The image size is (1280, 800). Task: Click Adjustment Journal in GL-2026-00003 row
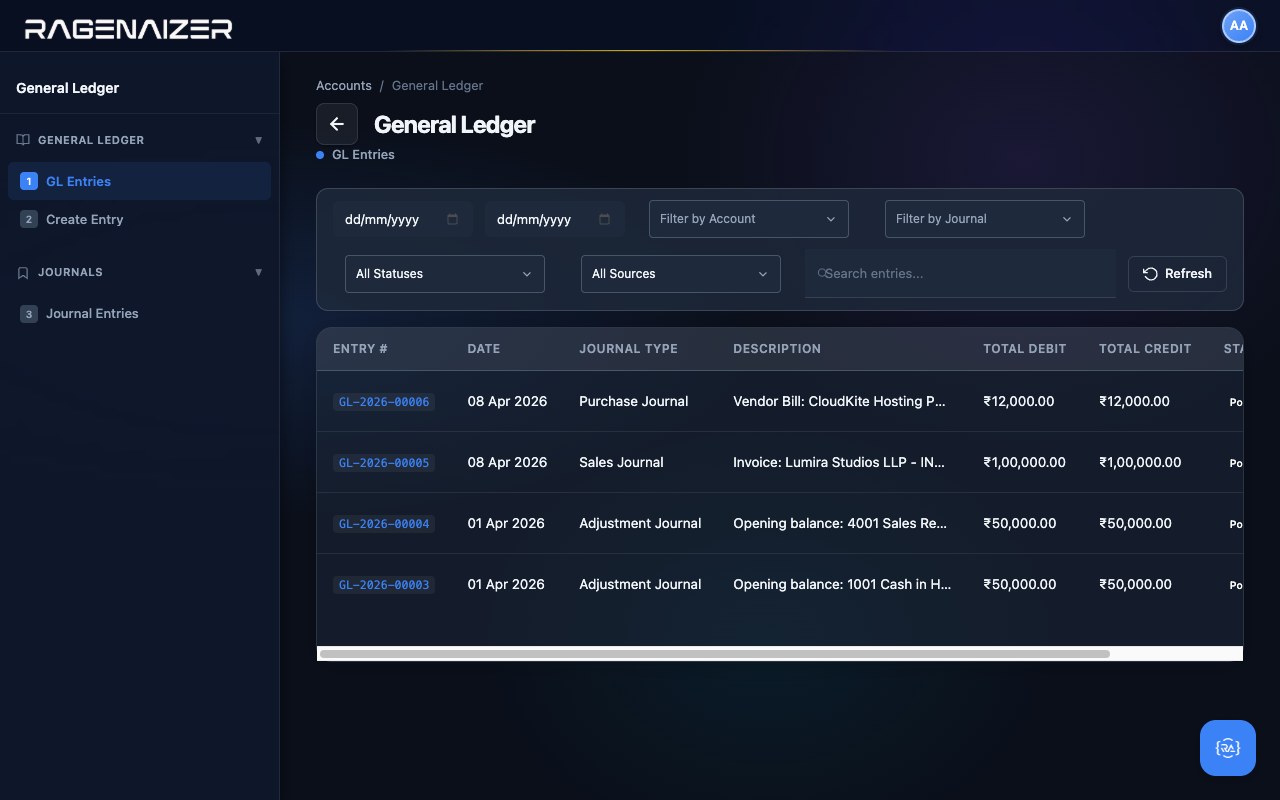[x=640, y=584]
